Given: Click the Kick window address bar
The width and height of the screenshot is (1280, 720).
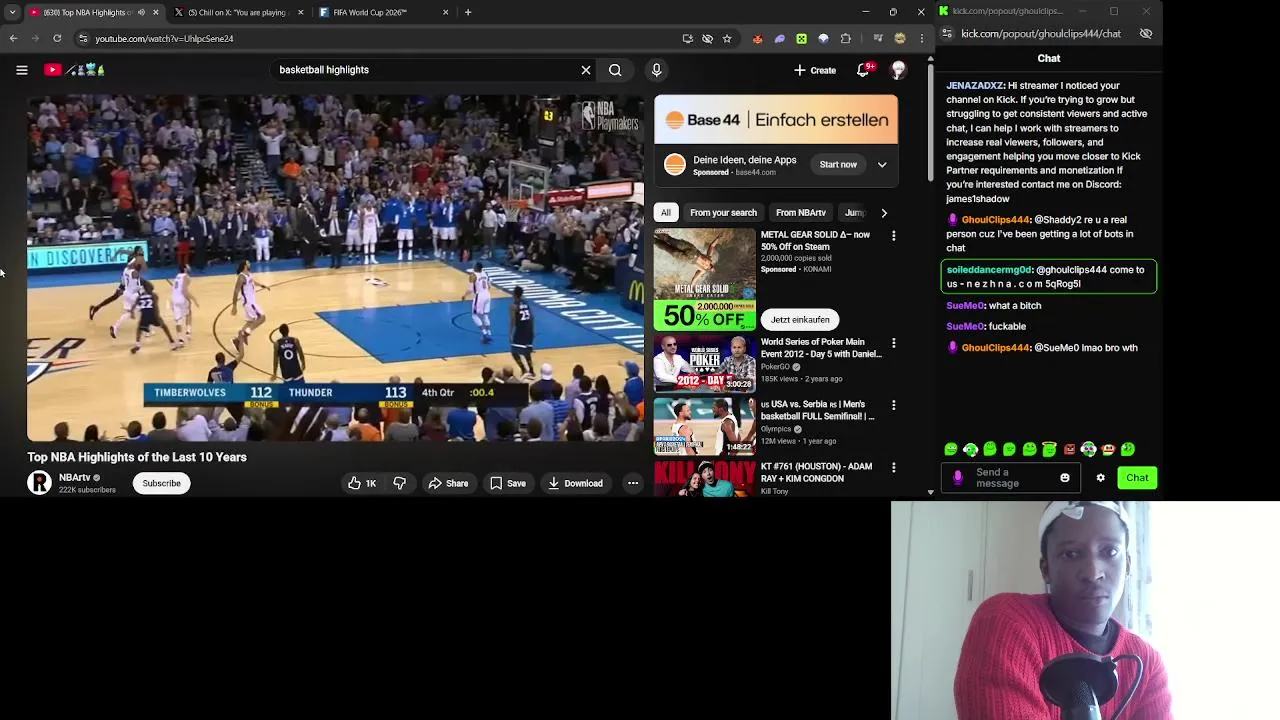Looking at the screenshot, I should [1040, 33].
